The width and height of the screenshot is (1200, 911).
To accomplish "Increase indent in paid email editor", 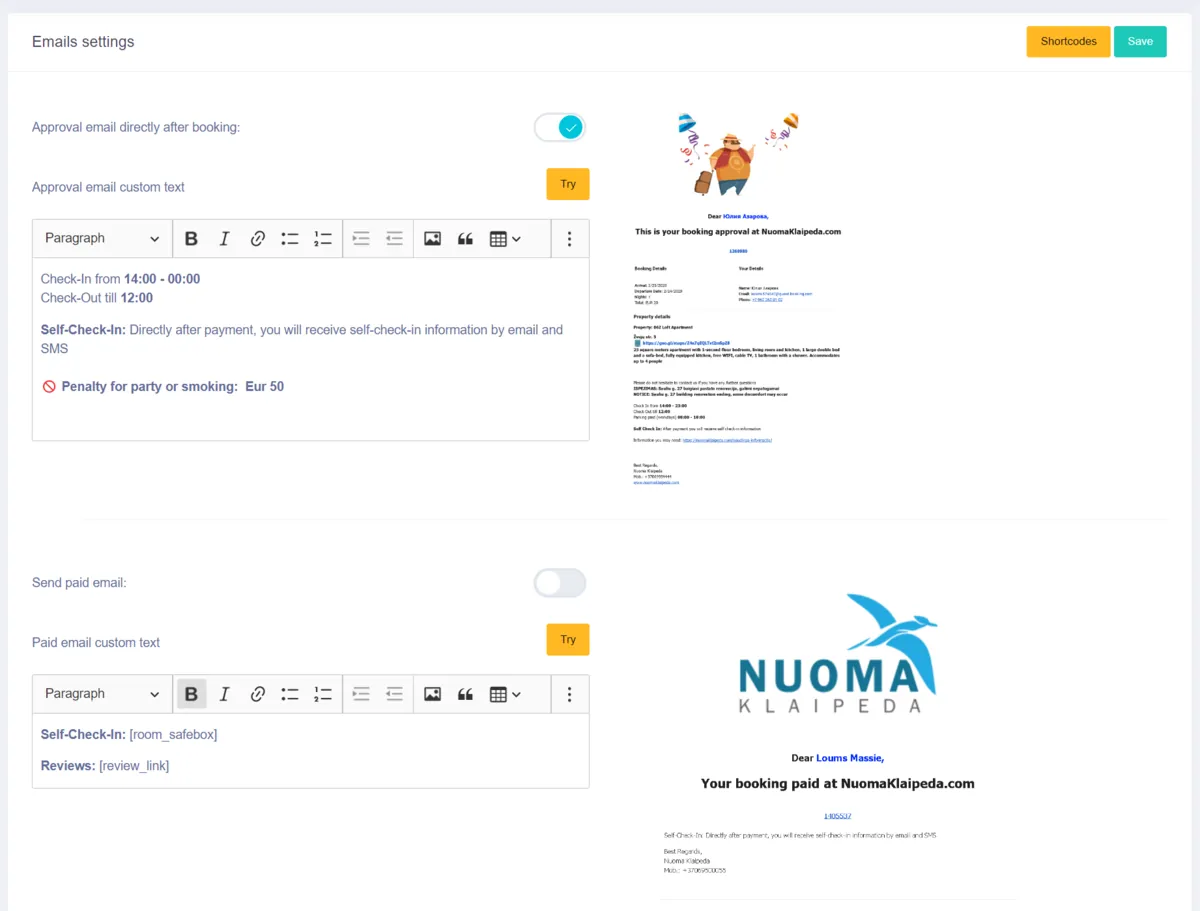I will [x=362, y=694].
